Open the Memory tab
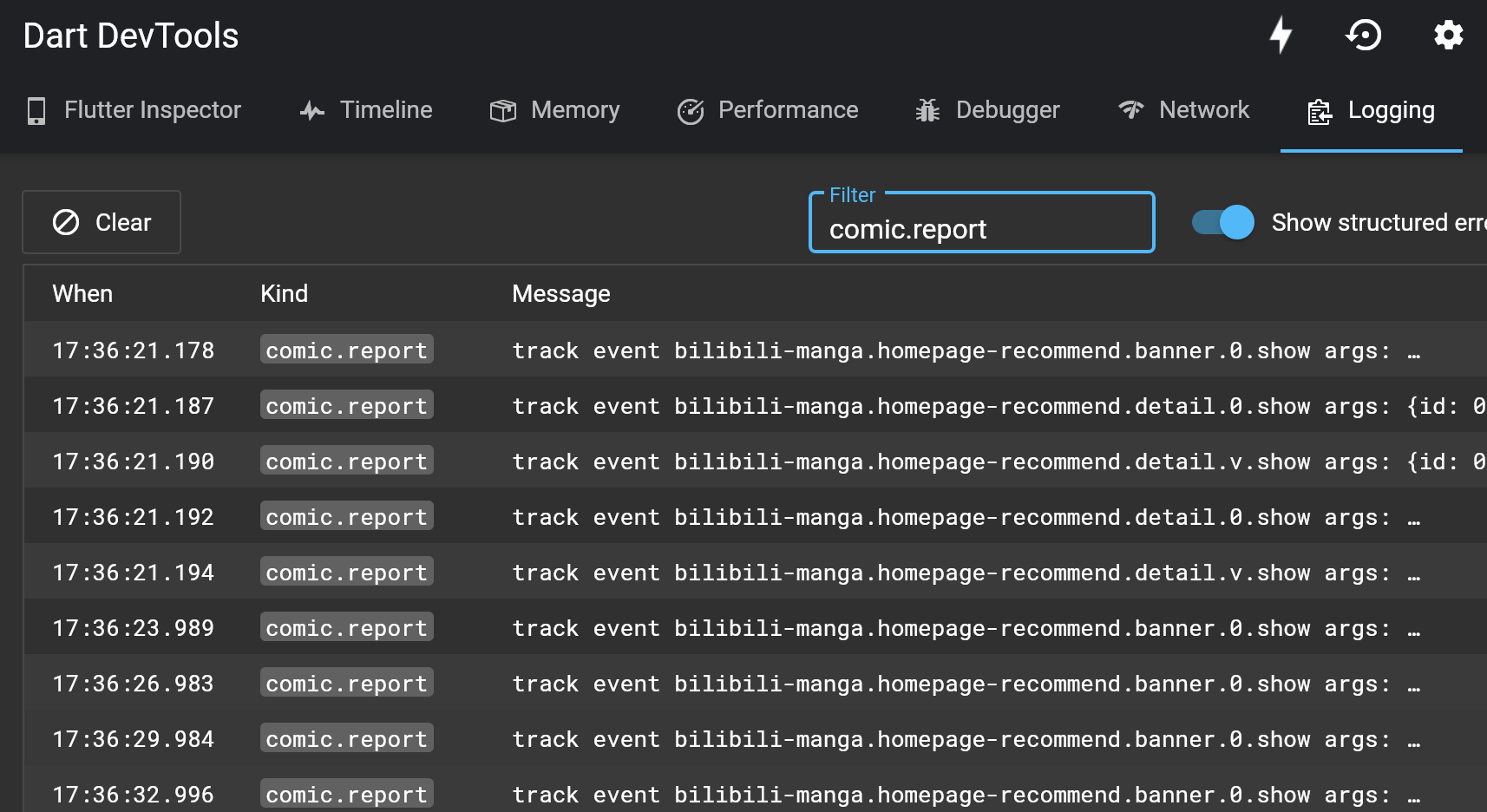The image size is (1487, 812). [555, 110]
